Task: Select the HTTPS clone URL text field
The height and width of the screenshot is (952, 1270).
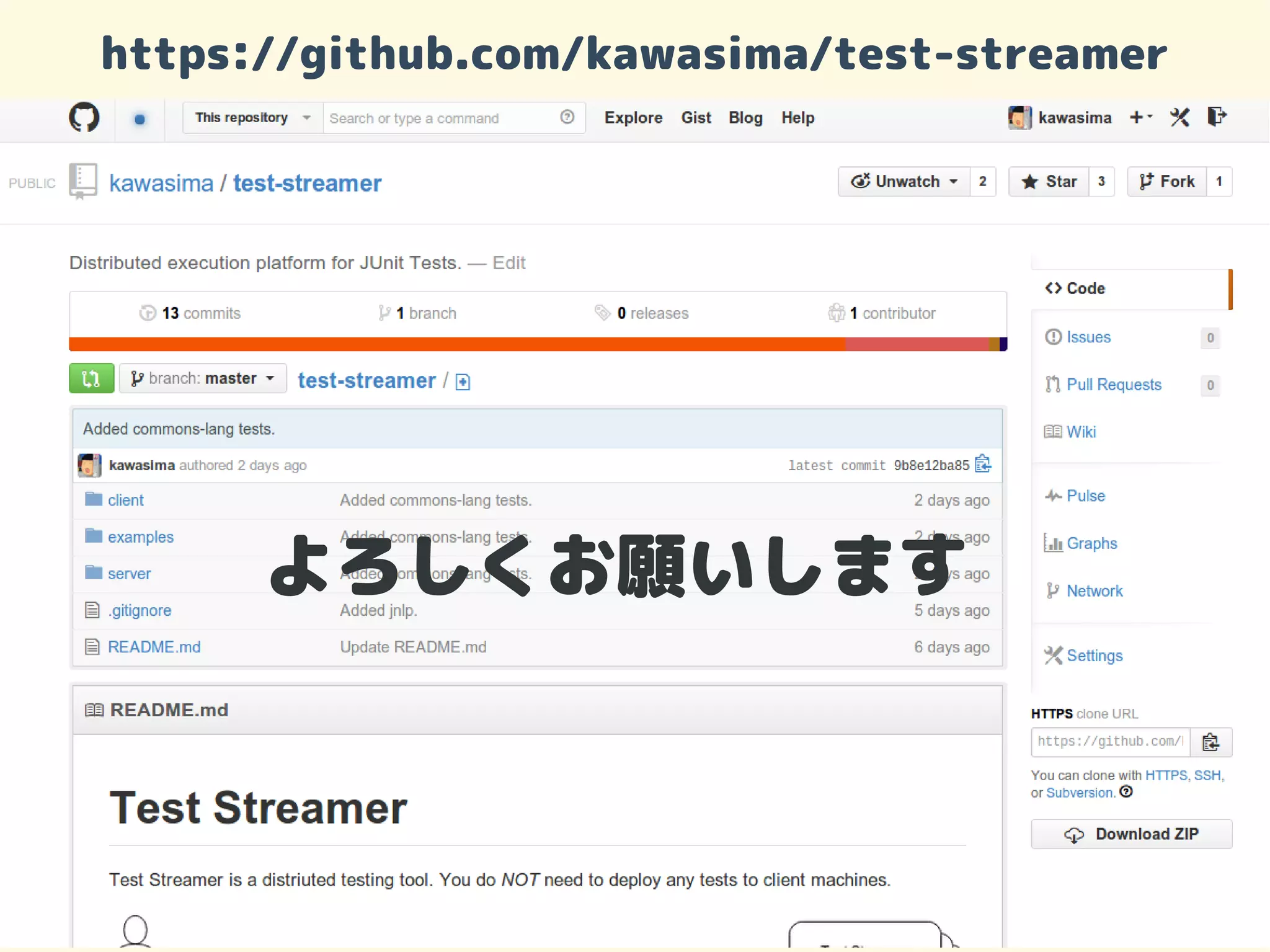Action: click(1111, 742)
